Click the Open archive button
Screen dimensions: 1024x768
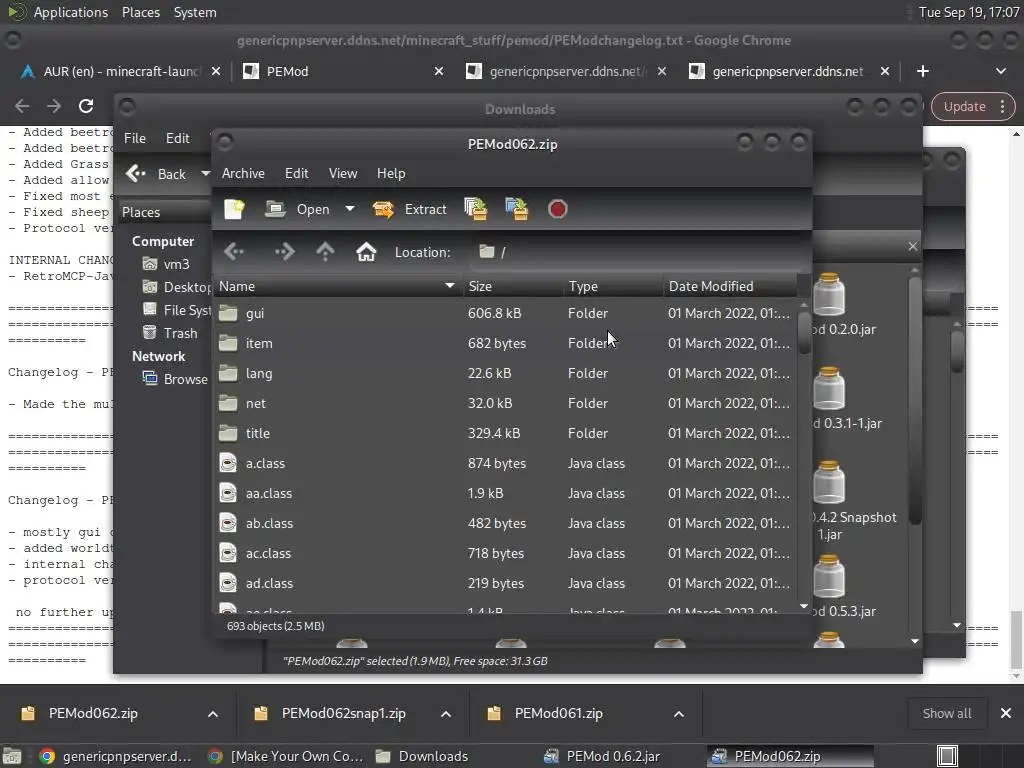point(298,209)
